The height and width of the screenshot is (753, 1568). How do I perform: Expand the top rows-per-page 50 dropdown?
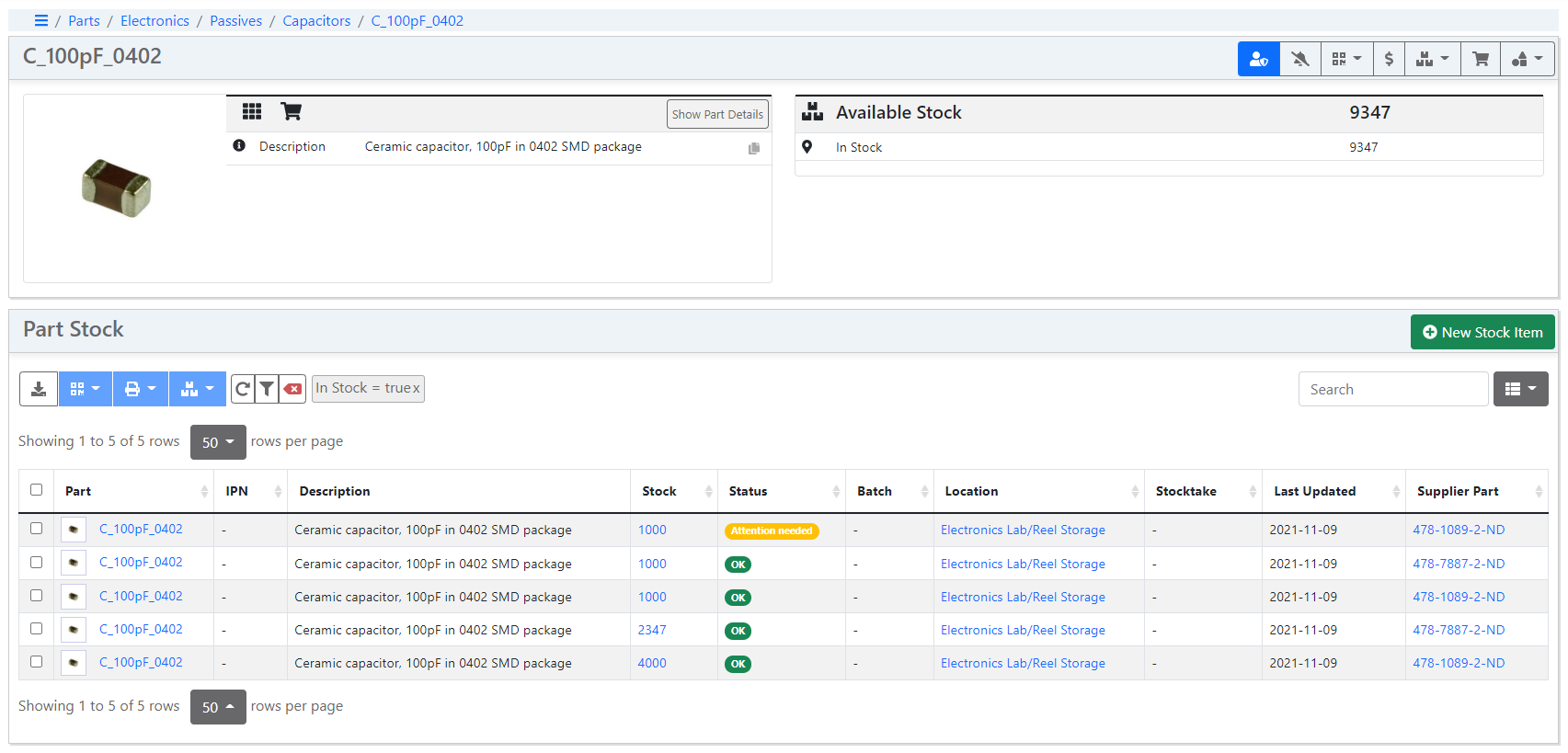[x=218, y=442]
